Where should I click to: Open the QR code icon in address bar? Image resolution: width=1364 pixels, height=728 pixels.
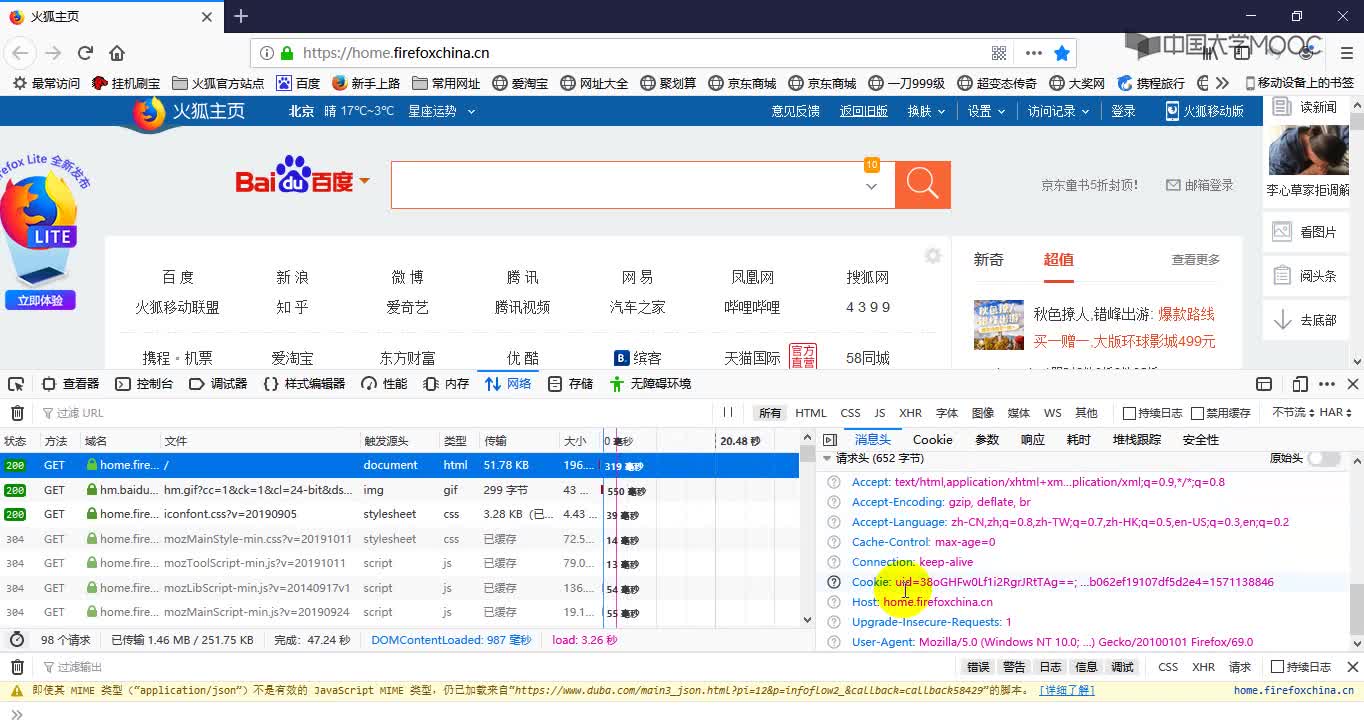pos(999,53)
